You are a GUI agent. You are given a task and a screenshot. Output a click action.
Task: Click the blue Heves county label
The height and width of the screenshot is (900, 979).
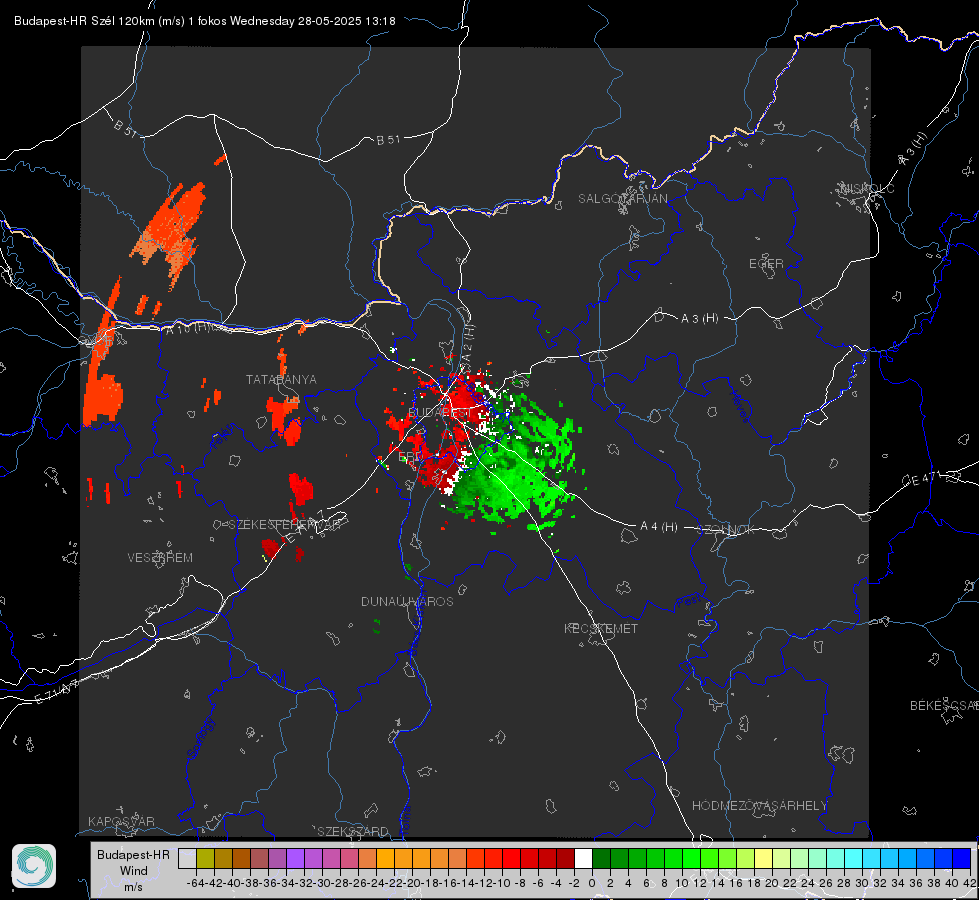739,407
